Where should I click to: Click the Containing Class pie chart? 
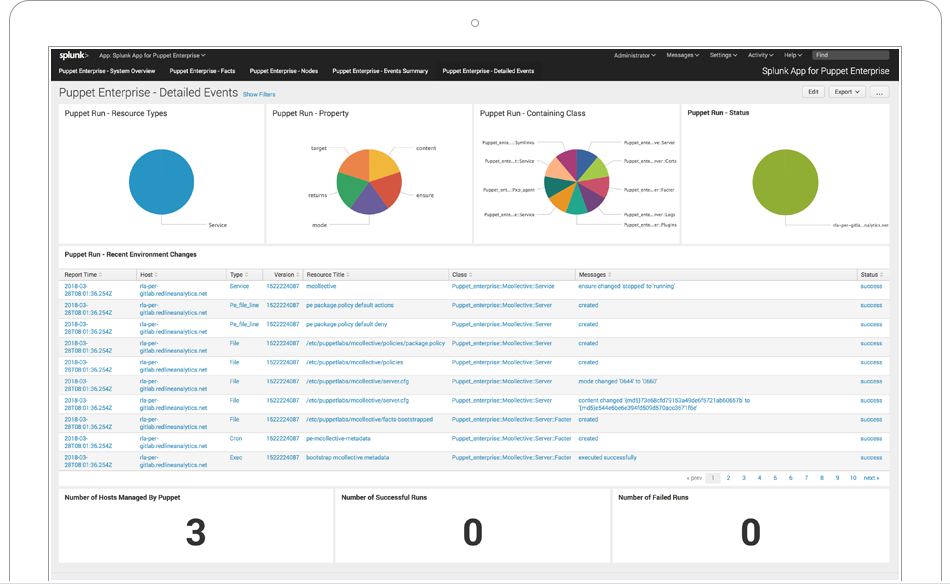[576, 182]
